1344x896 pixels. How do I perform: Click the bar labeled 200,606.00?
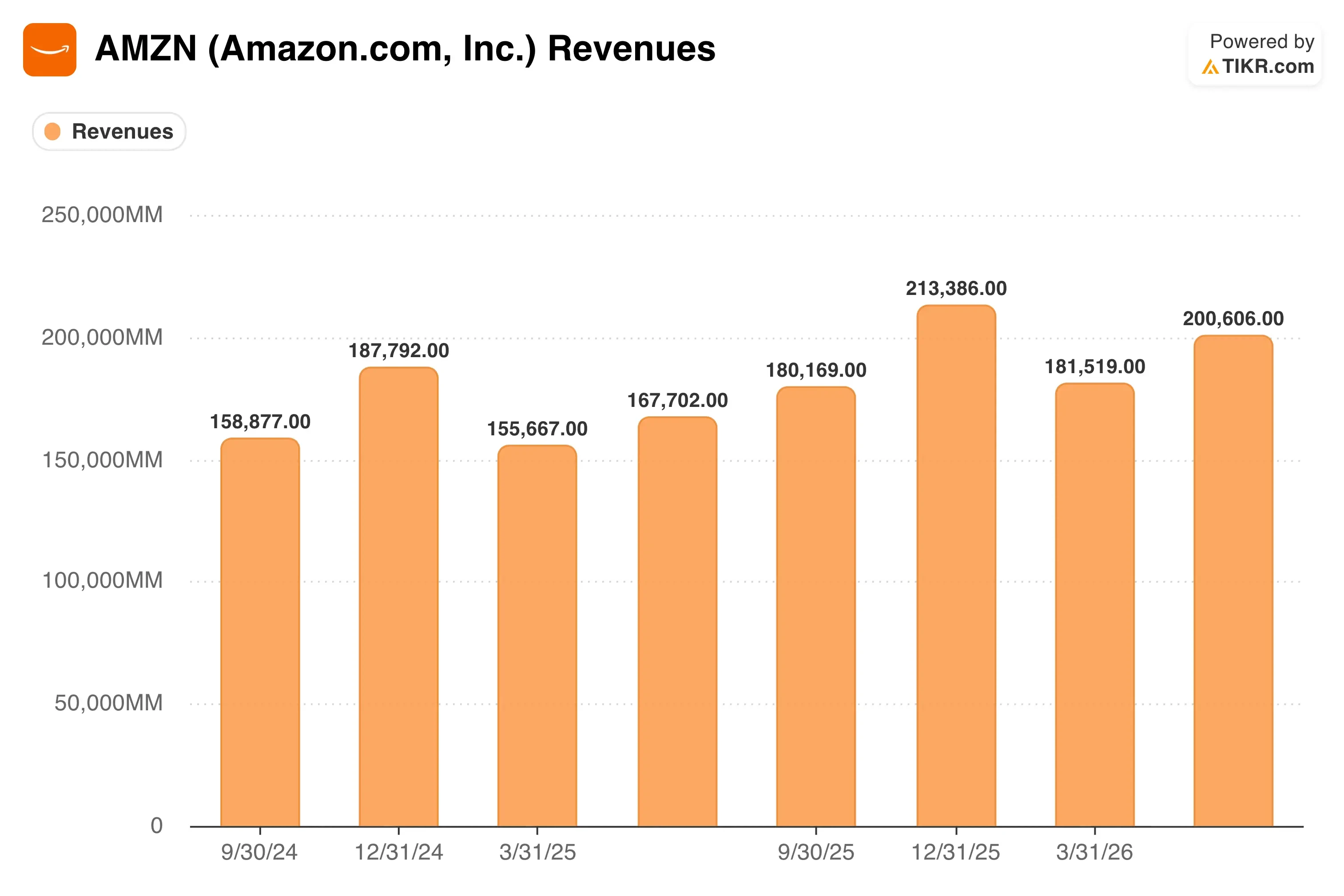pos(1233,581)
